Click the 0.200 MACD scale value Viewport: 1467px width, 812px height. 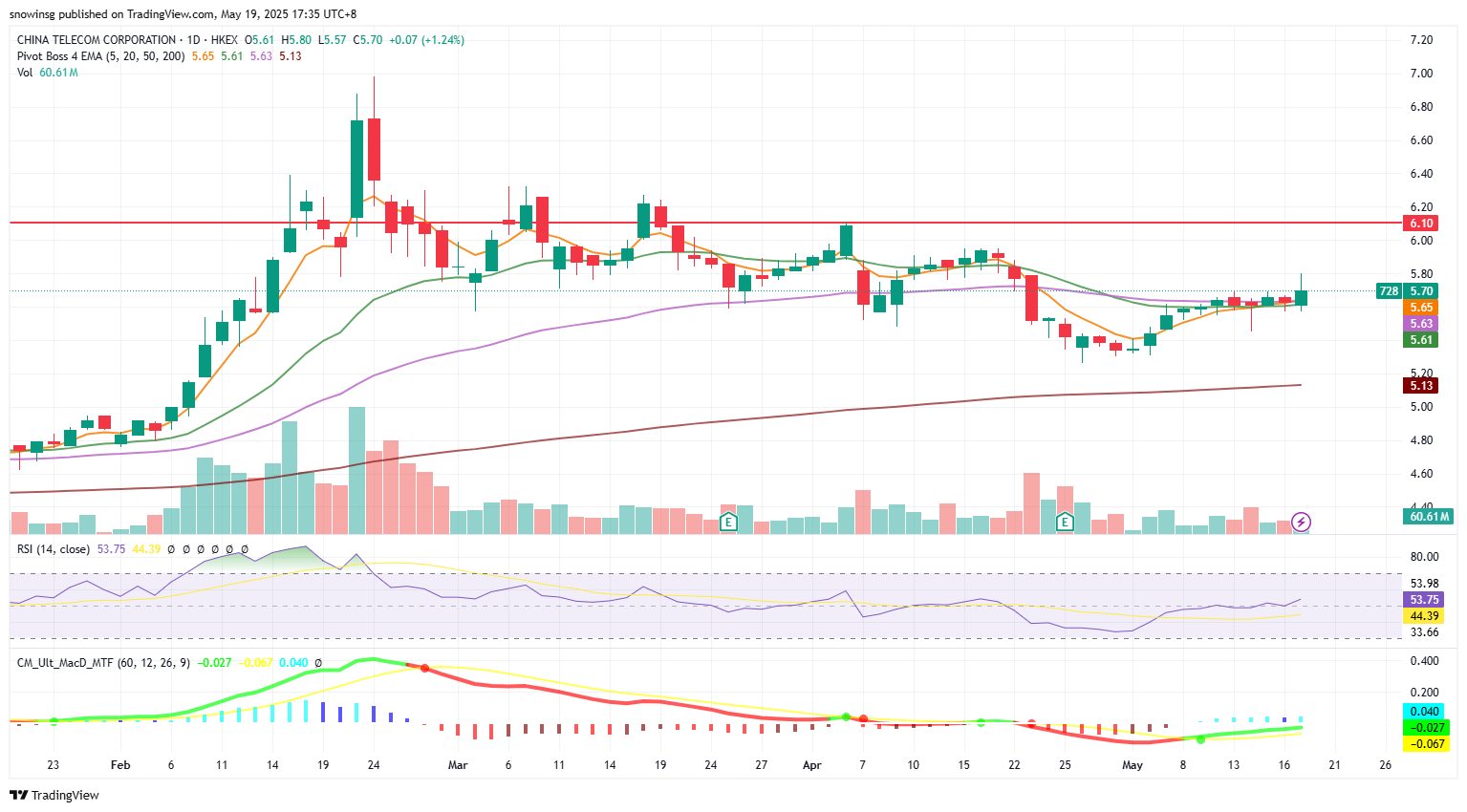tap(1424, 693)
